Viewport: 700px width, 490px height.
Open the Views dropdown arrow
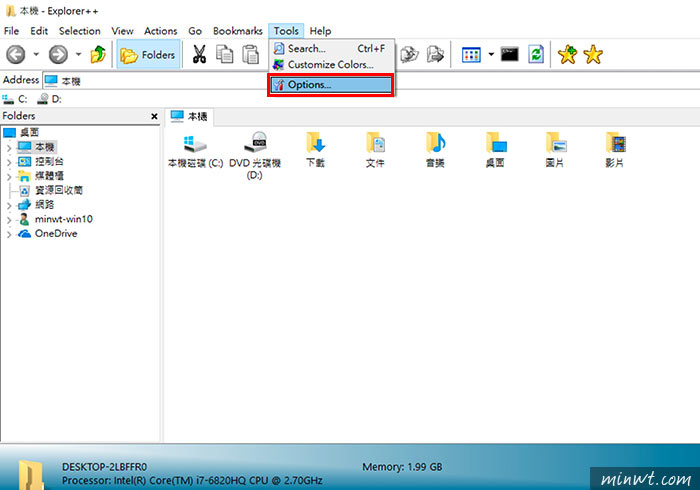click(x=491, y=54)
